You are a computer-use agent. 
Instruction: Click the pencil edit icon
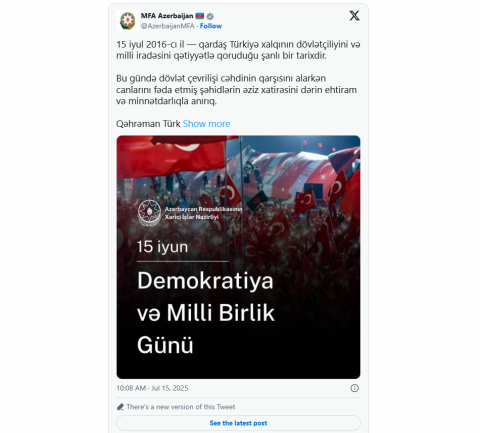point(120,407)
